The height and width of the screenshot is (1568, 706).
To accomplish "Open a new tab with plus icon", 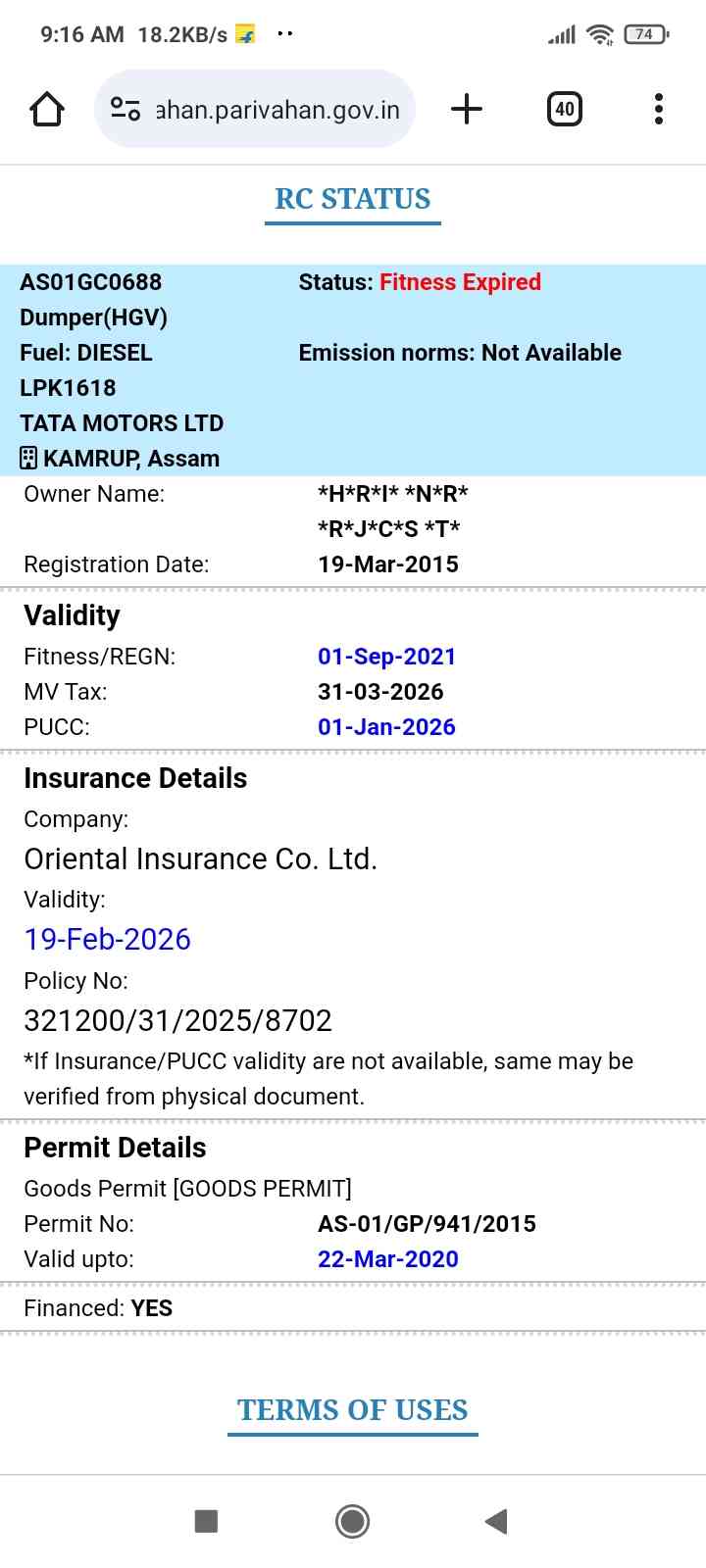I will tap(467, 109).
